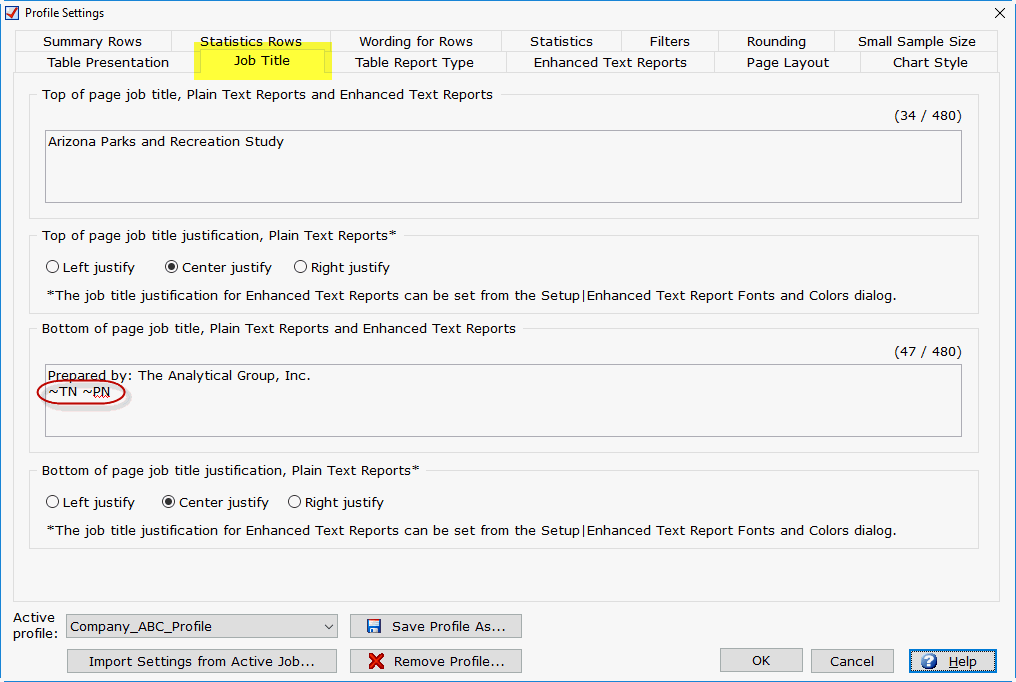Image resolution: width=1016 pixels, height=682 pixels.
Task: Click Import Settings from Active Job button
Action: pos(202,661)
